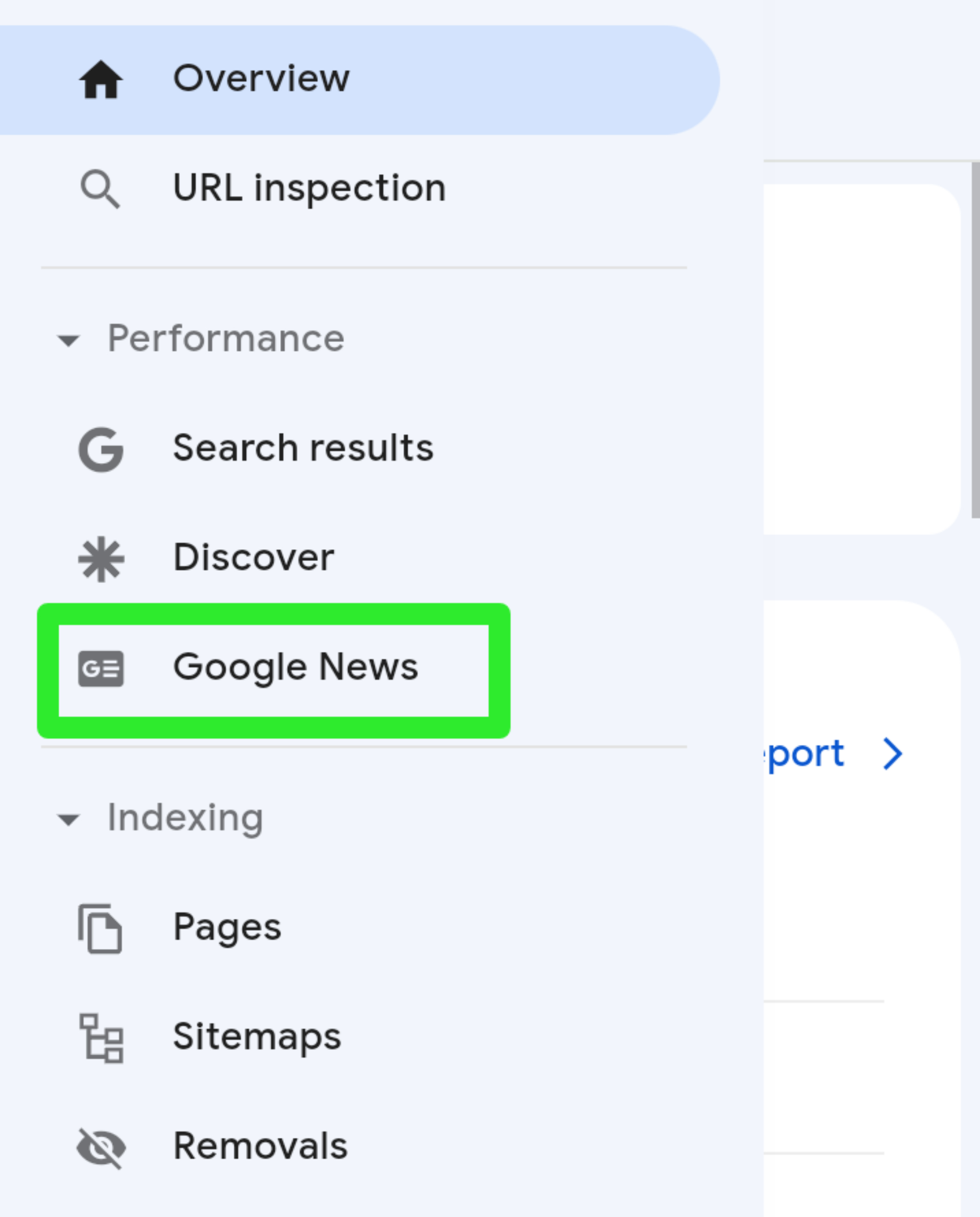
Task: Collapse the Performance section arrow
Action: pyautogui.click(x=69, y=340)
